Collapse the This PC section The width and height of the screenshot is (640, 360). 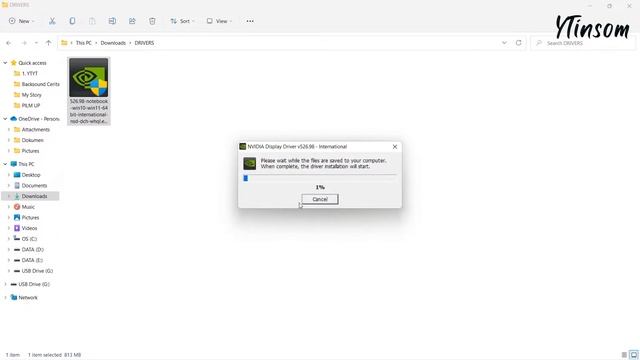(x=5, y=164)
